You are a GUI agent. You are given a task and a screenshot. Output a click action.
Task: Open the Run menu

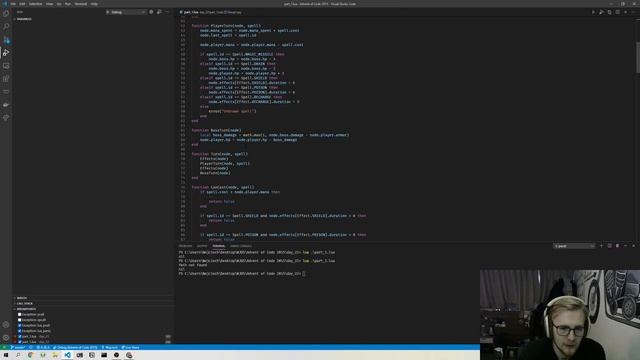(x=68, y=4)
